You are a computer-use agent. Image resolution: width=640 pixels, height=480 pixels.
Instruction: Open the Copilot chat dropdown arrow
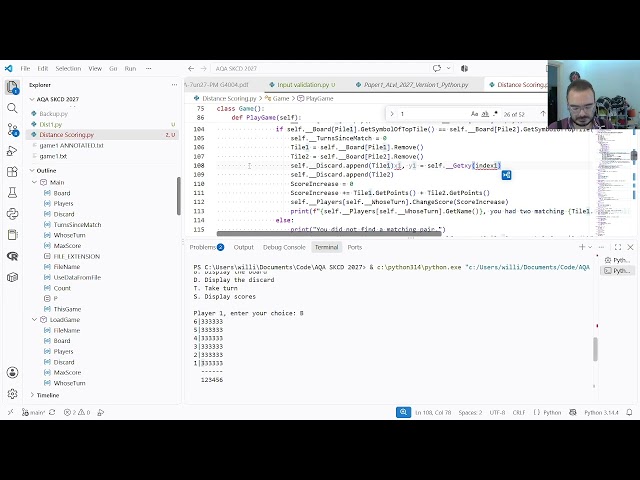click(449, 69)
